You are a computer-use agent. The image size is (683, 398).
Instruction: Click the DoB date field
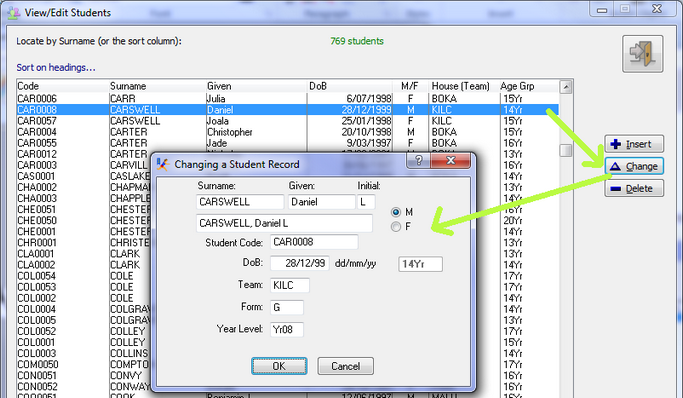300,263
